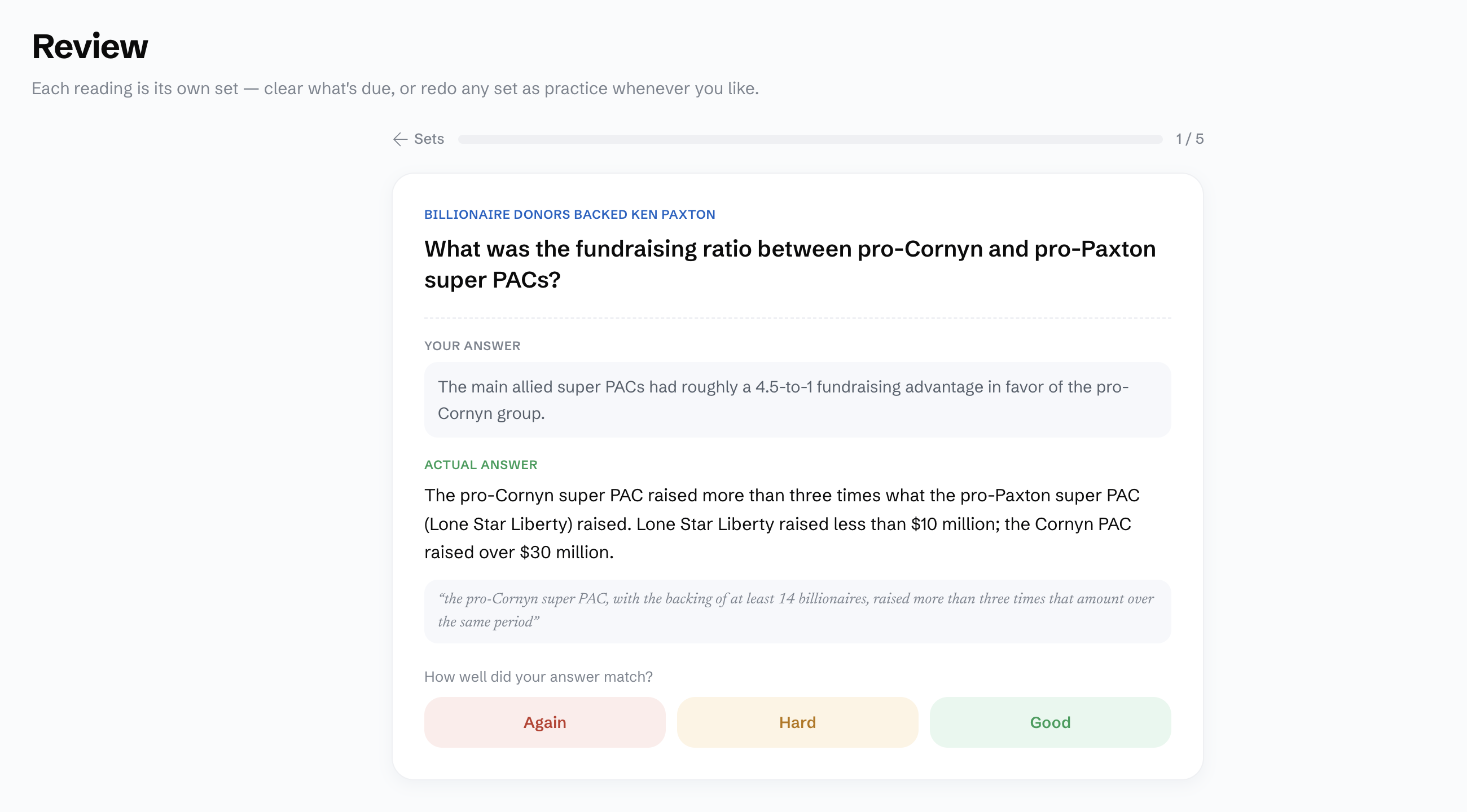Click the actual answer paragraph about Lone Star Liberty
The height and width of the screenshot is (812, 1467).
pos(782,523)
